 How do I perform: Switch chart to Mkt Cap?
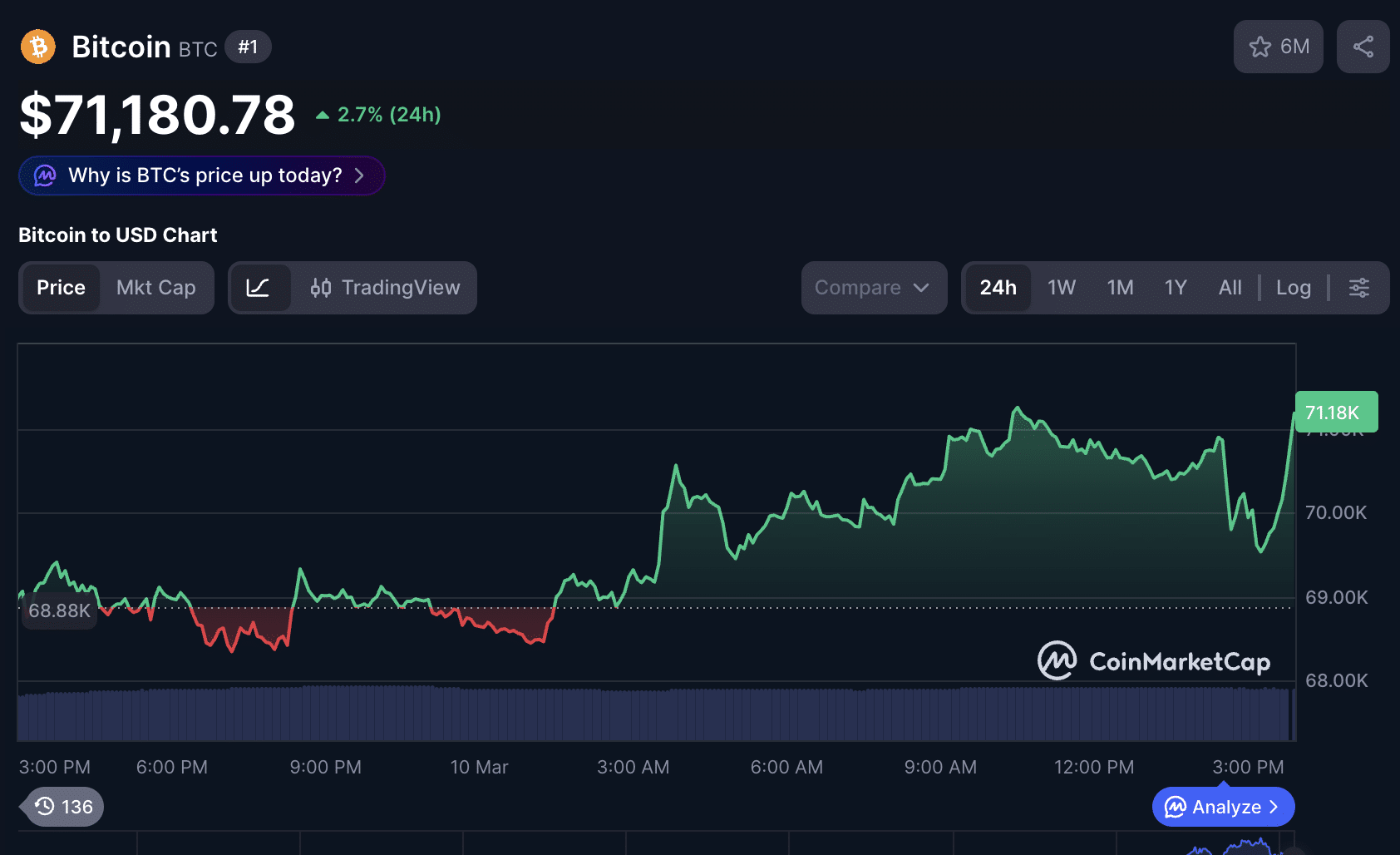point(155,288)
